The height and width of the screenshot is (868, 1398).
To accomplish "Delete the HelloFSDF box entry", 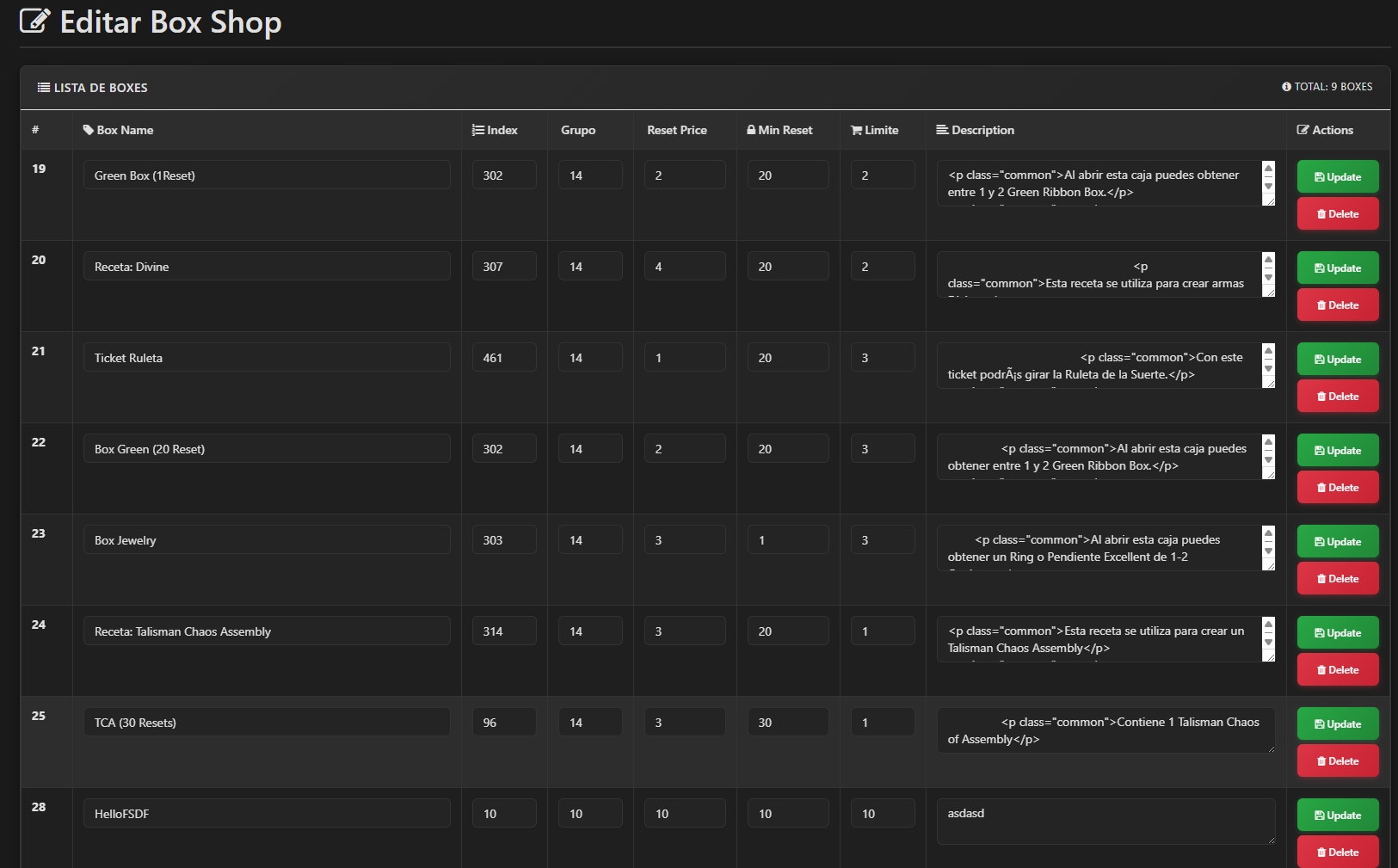I will tap(1337, 853).
